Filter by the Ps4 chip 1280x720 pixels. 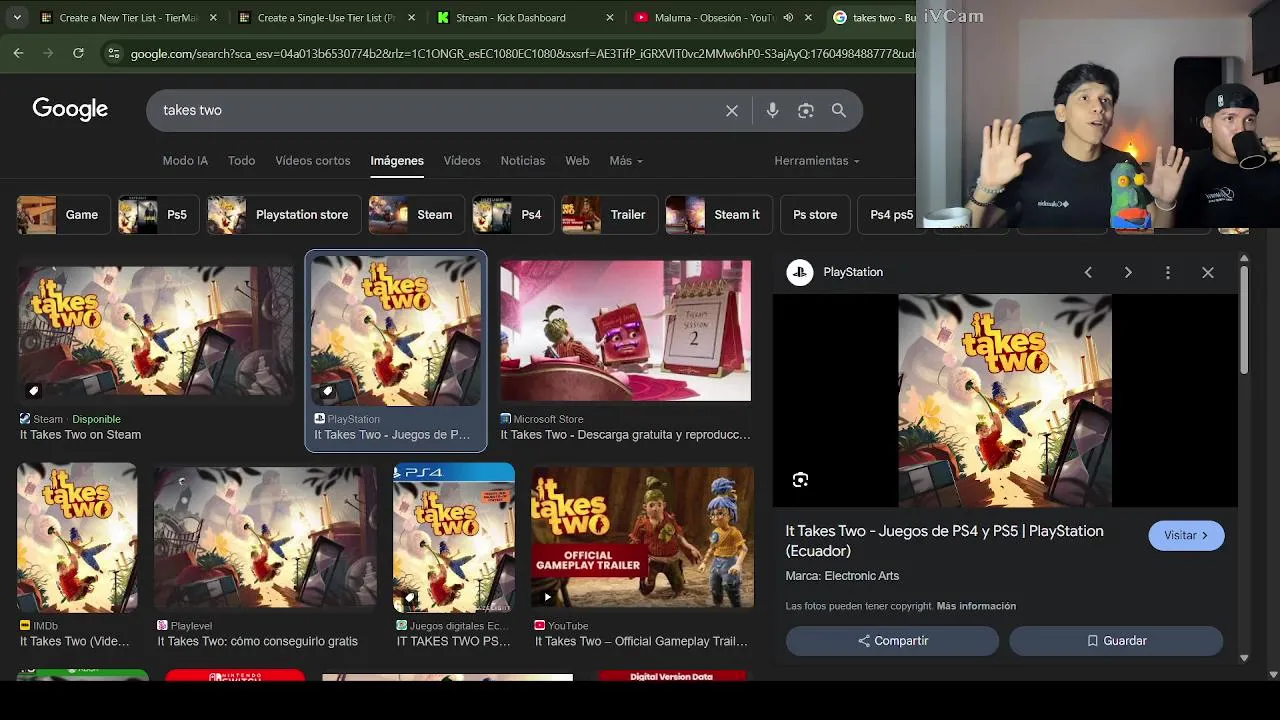512,214
